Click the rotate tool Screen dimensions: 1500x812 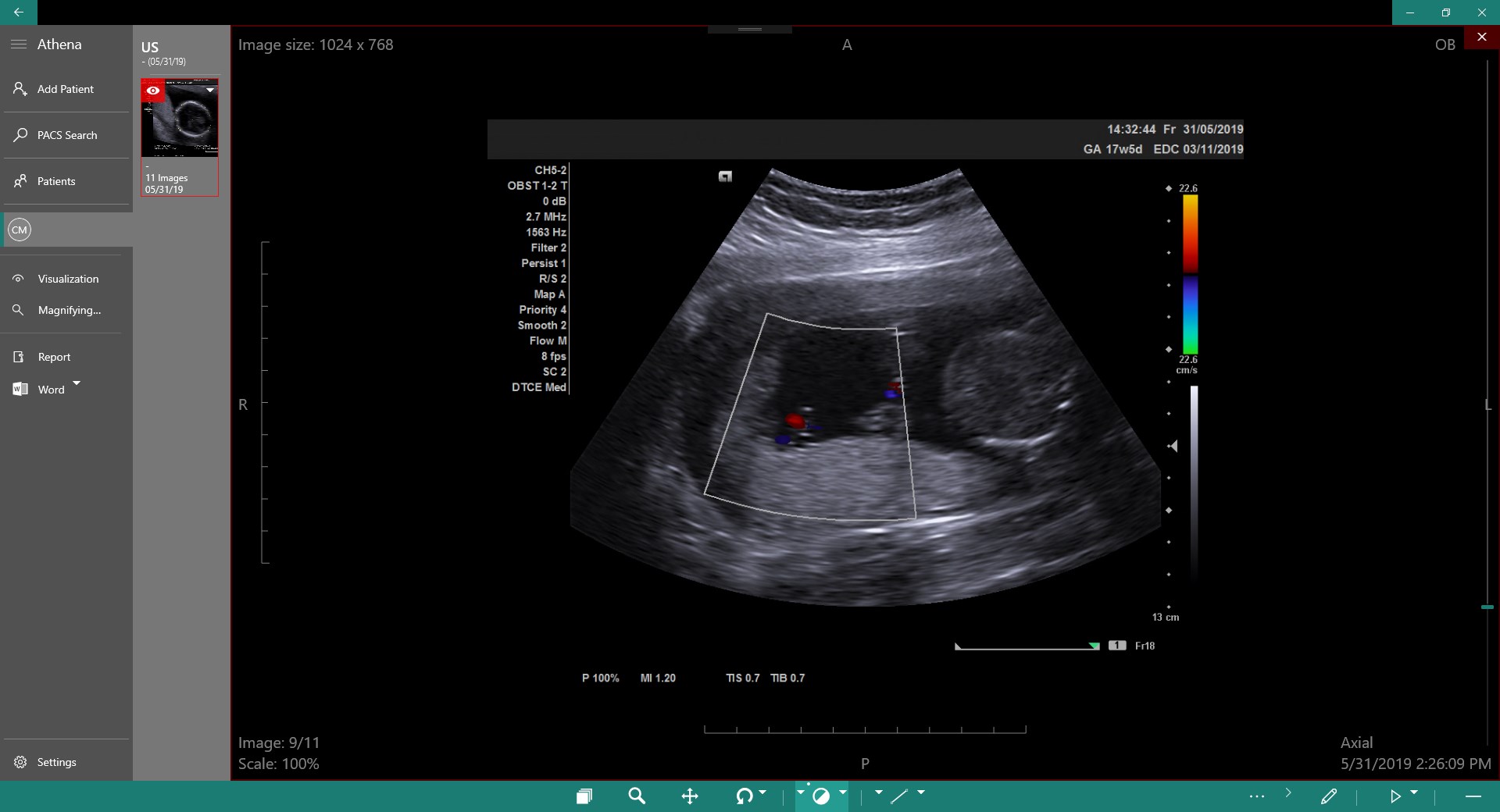(x=745, y=796)
